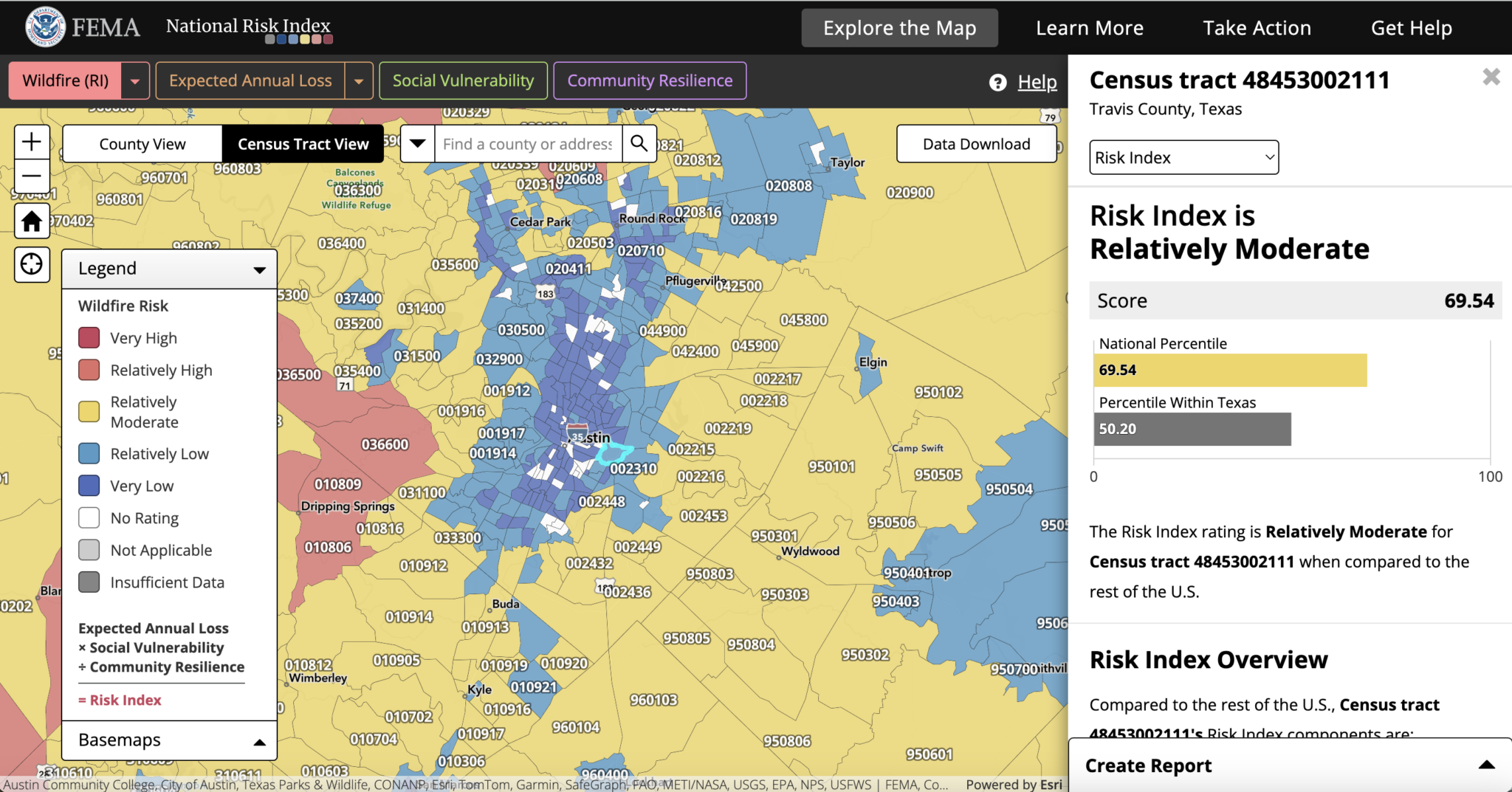Click the zoom out minus button
Viewport: 1512px width, 792px height.
point(32,176)
